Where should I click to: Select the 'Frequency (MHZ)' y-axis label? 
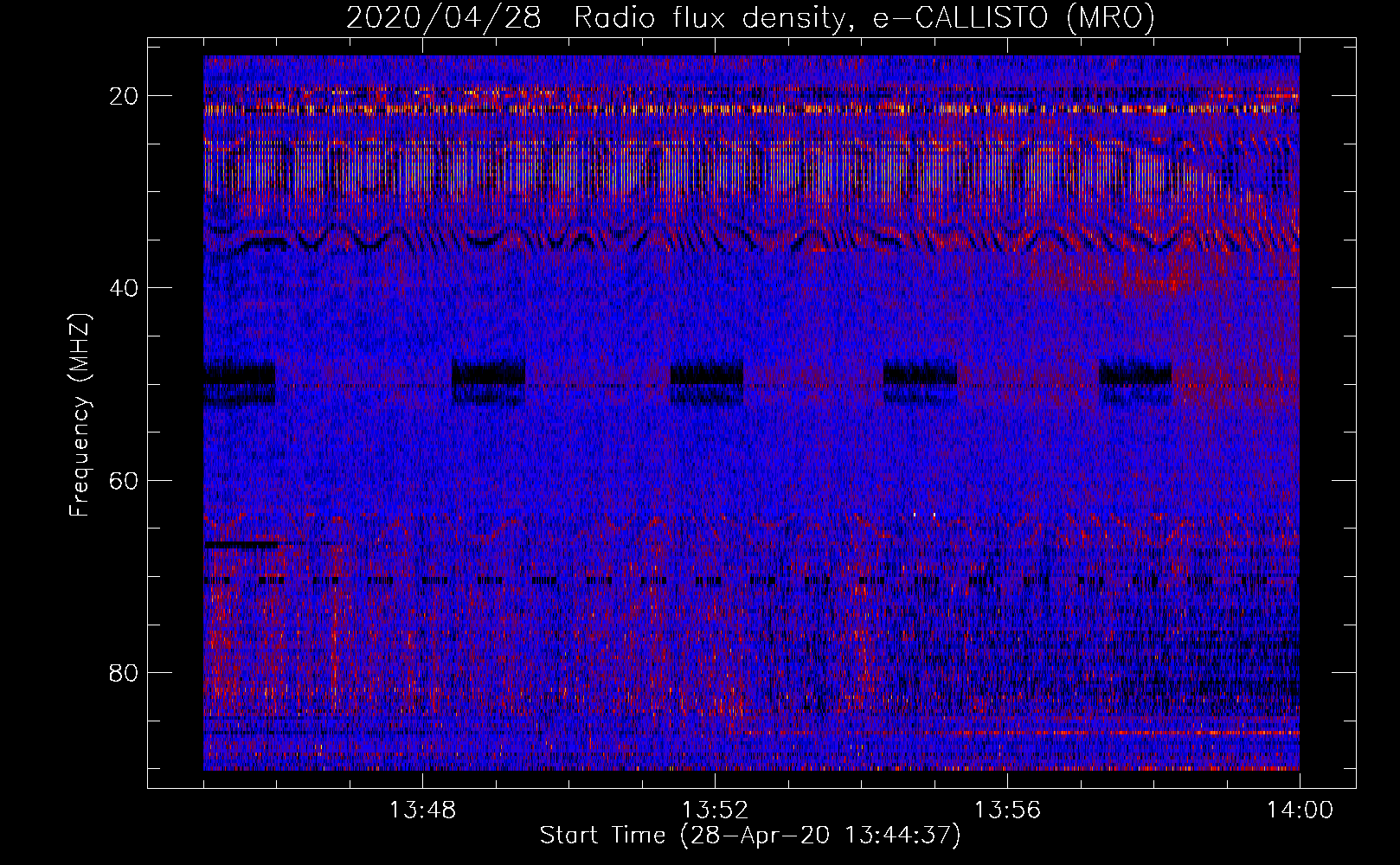tap(80, 414)
